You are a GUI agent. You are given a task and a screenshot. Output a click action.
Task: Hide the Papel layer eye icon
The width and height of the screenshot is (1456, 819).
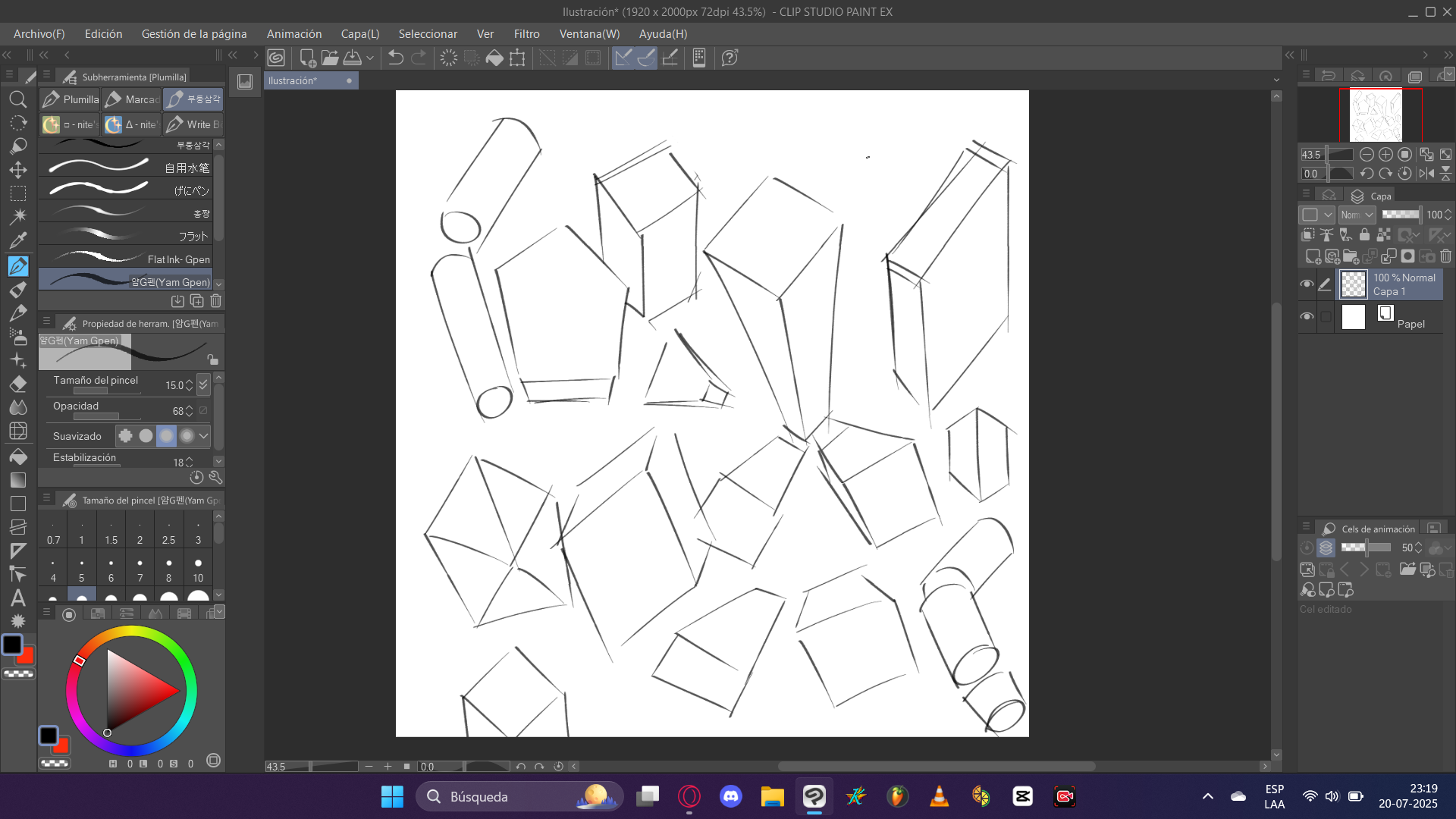(1307, 316)
